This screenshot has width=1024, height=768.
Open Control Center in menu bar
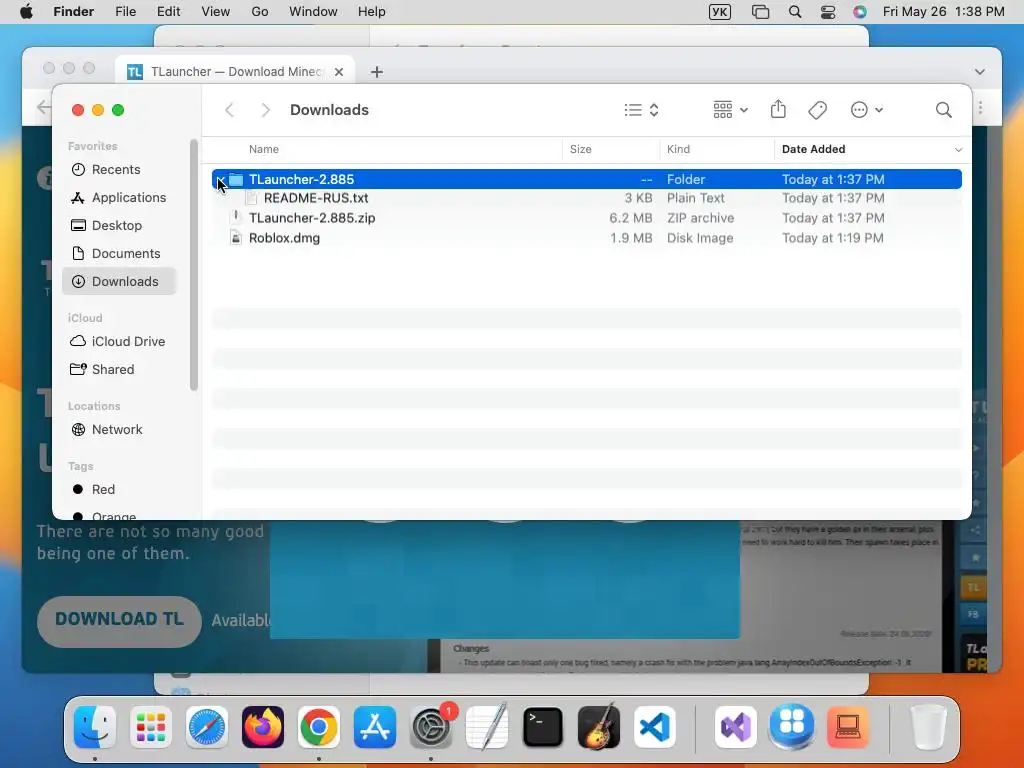828,12
